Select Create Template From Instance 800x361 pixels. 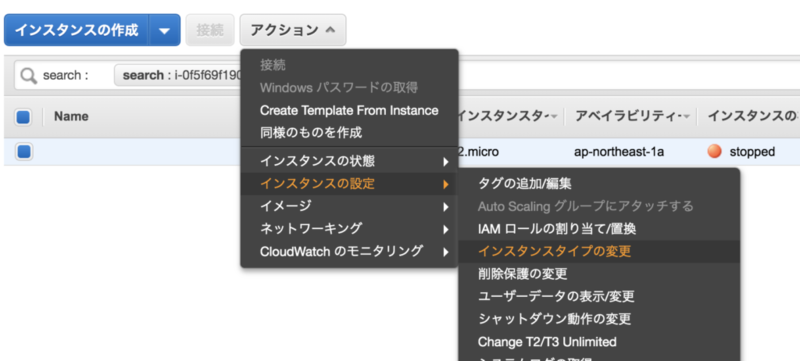point(349,110)
